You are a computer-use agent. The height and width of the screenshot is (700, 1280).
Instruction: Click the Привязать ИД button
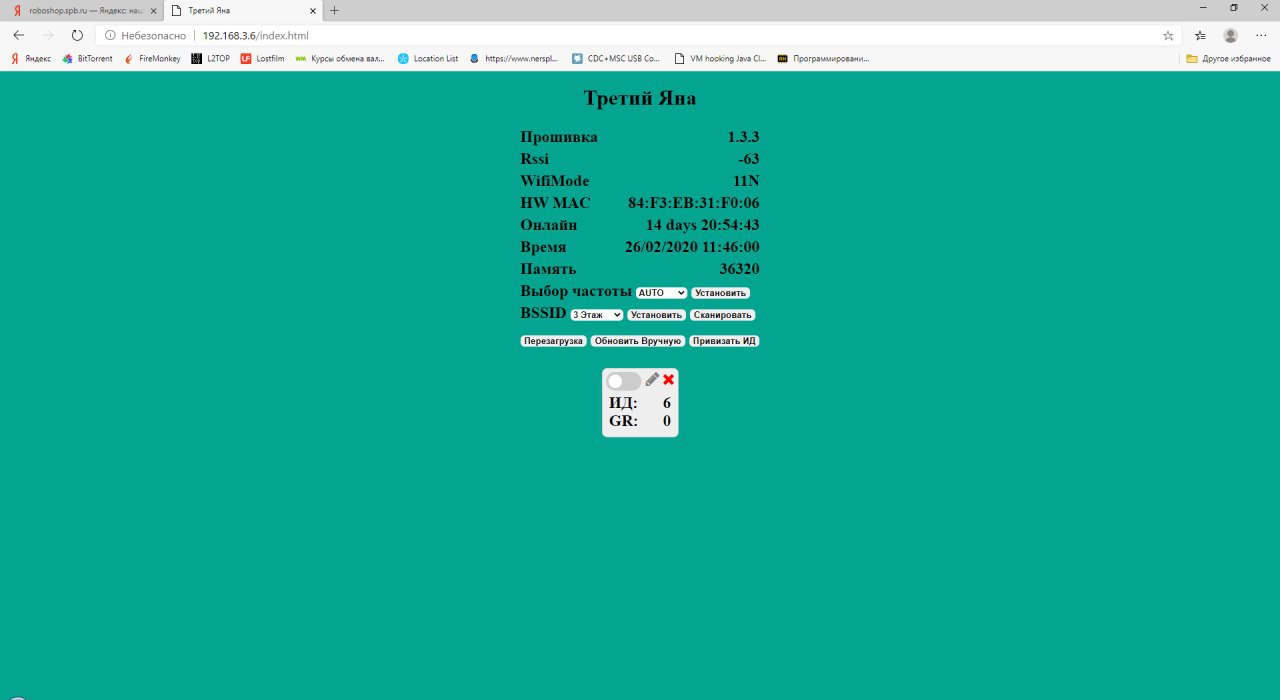pos(724,341)
